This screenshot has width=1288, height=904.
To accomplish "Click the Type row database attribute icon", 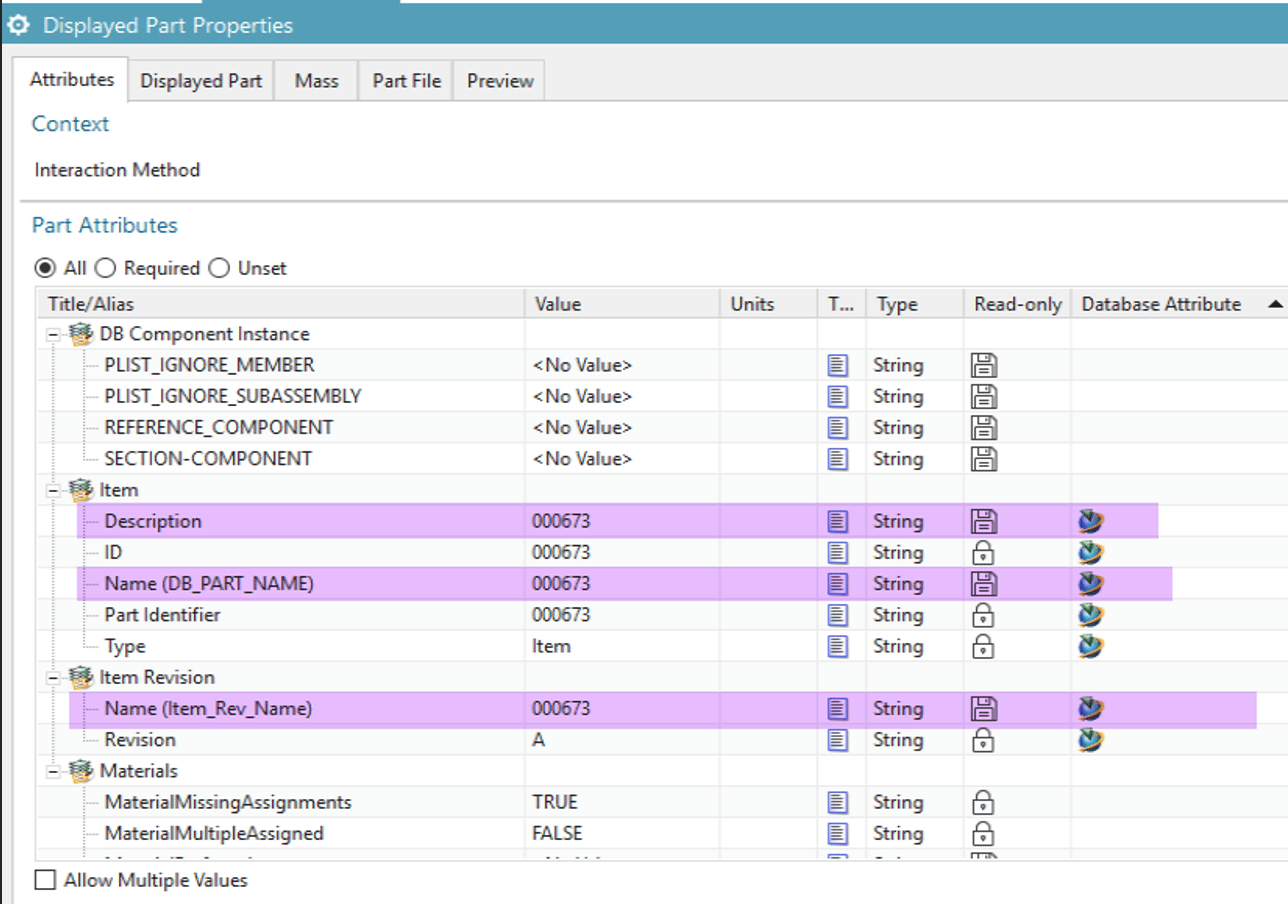I will pyautogui.click(x=1091, y=646).
